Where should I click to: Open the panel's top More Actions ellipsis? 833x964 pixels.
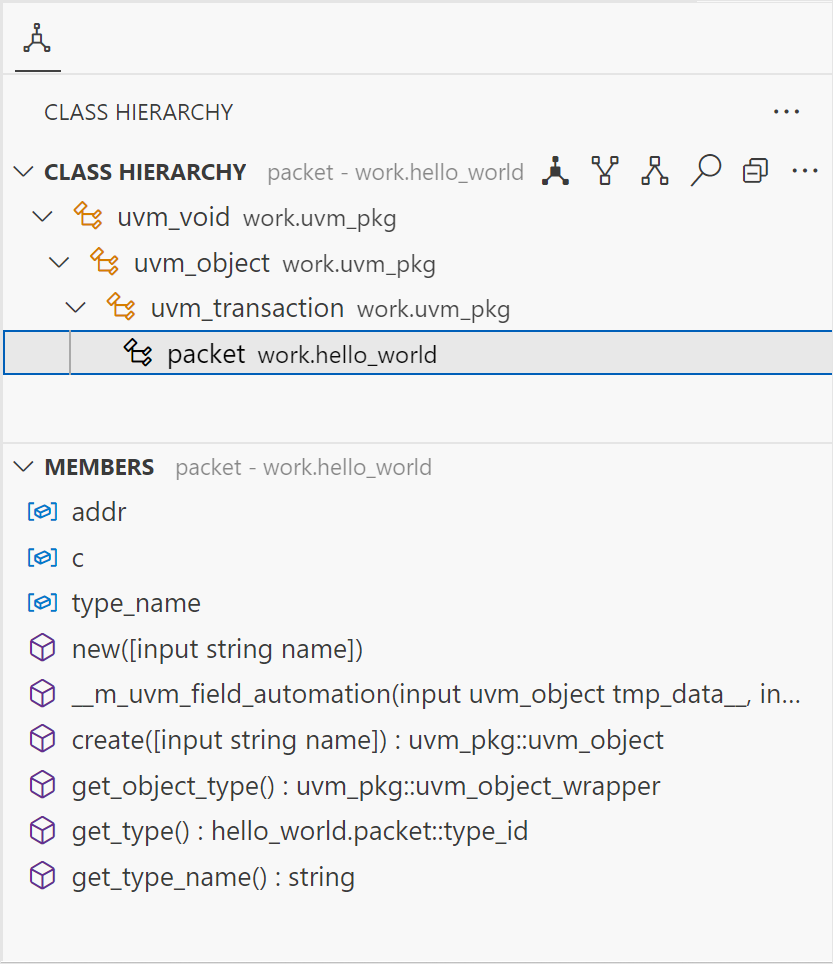coord(786,112)
